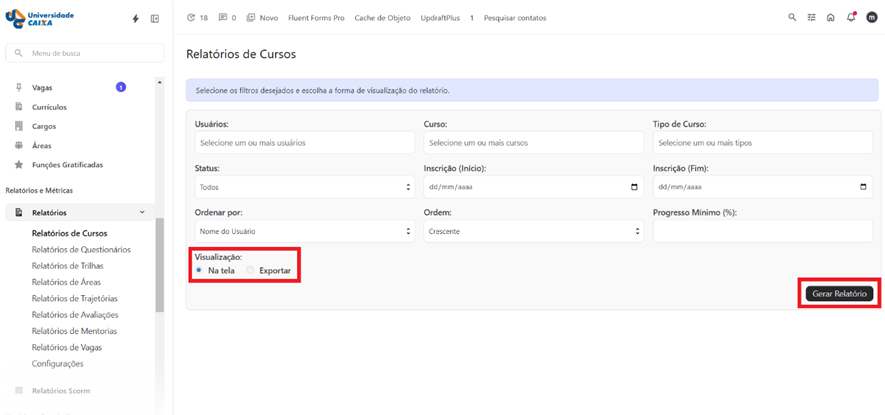Click the lightning bolt icon in sidebar header
Image resolution: width=885 pixels, height=415 pixels.
[x=136, y=19]
